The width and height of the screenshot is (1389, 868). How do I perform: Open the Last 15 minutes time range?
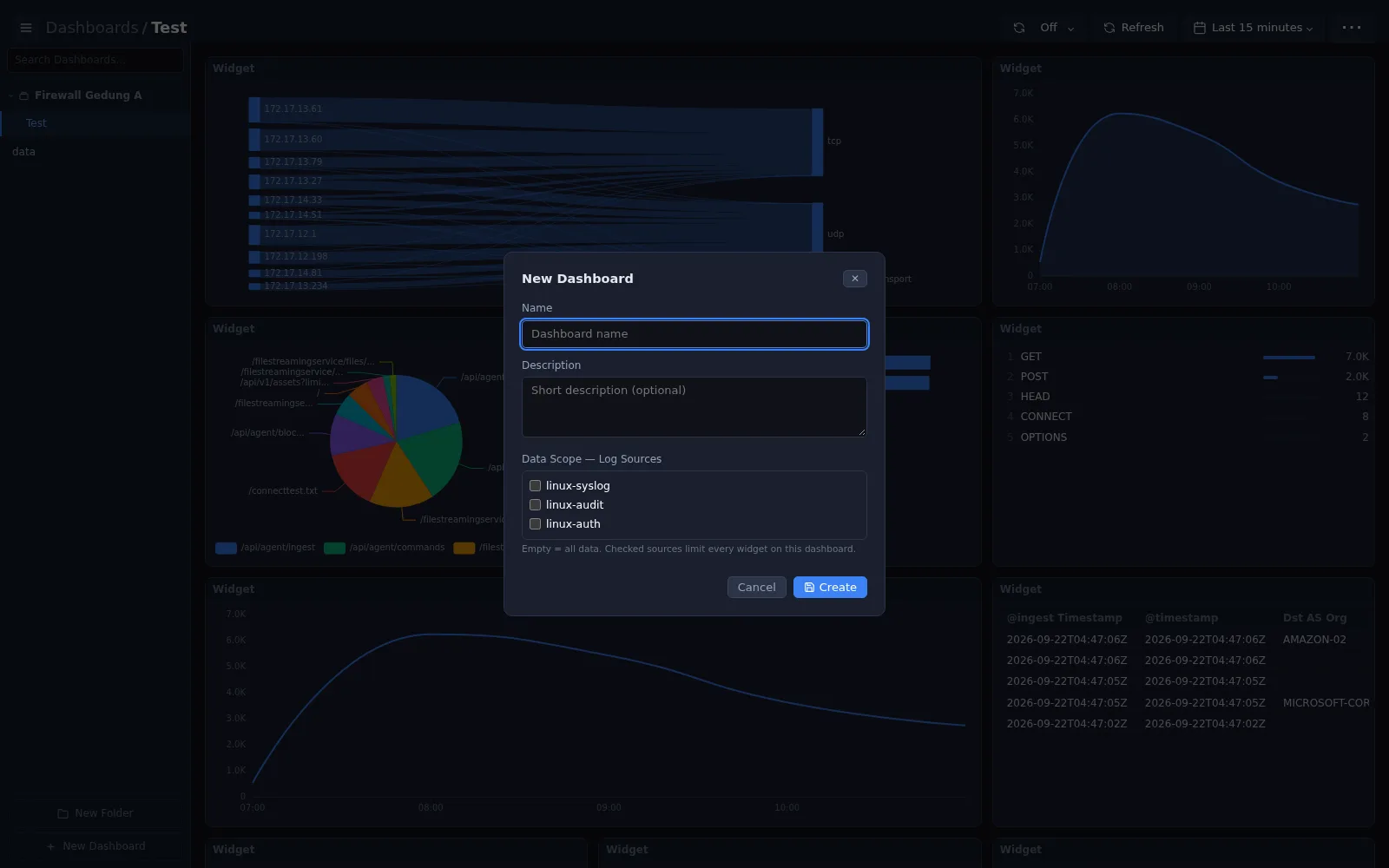coord(1253,28)
